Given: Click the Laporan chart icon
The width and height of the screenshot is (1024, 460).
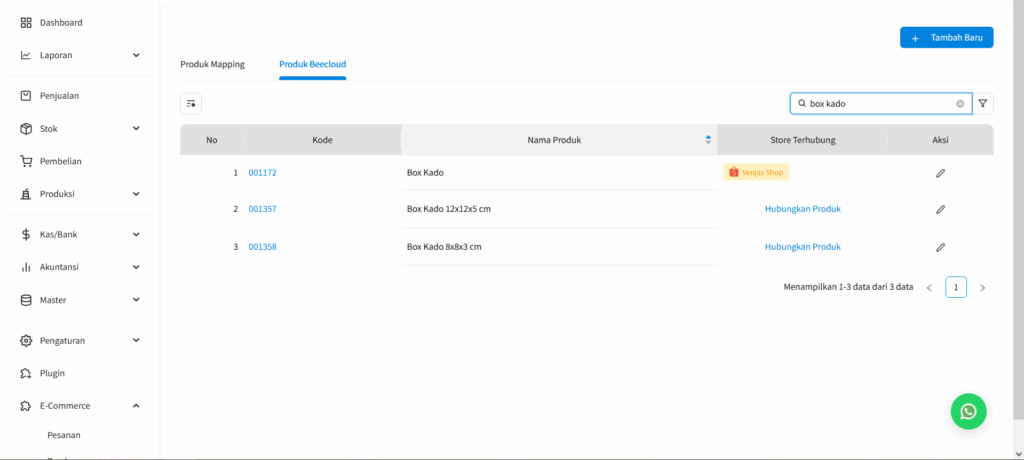Looking at the screenshot, I should tap(26, 55).
